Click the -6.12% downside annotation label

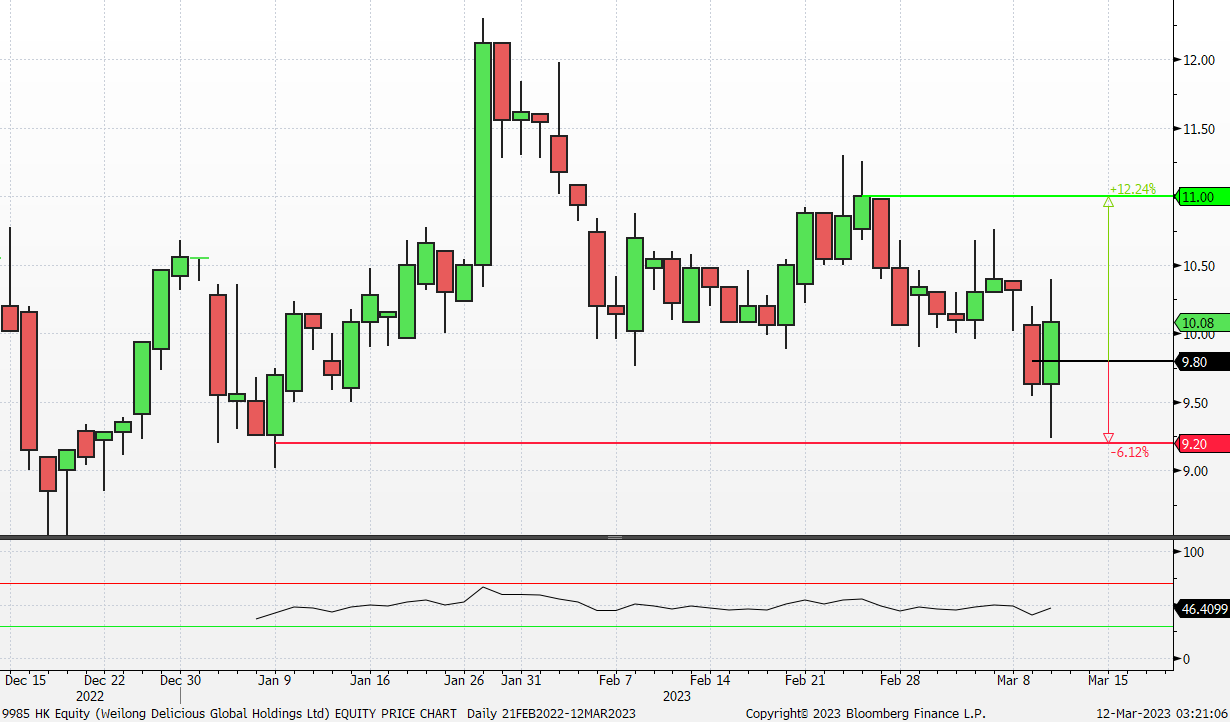[x=1130, y=452]
